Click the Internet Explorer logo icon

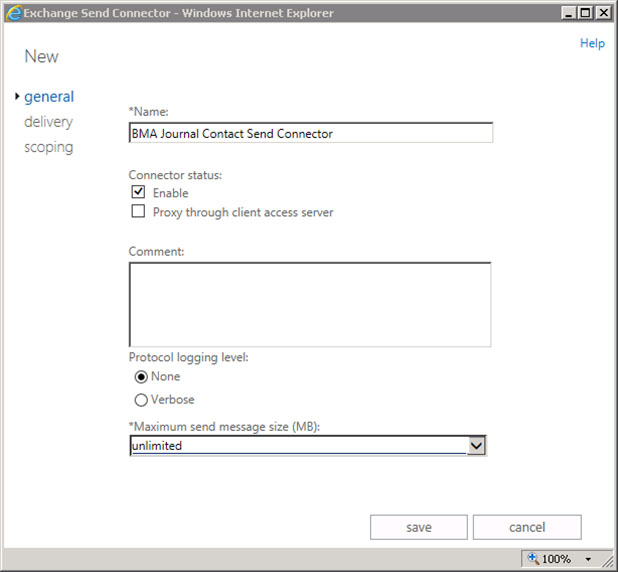[13, 13]
